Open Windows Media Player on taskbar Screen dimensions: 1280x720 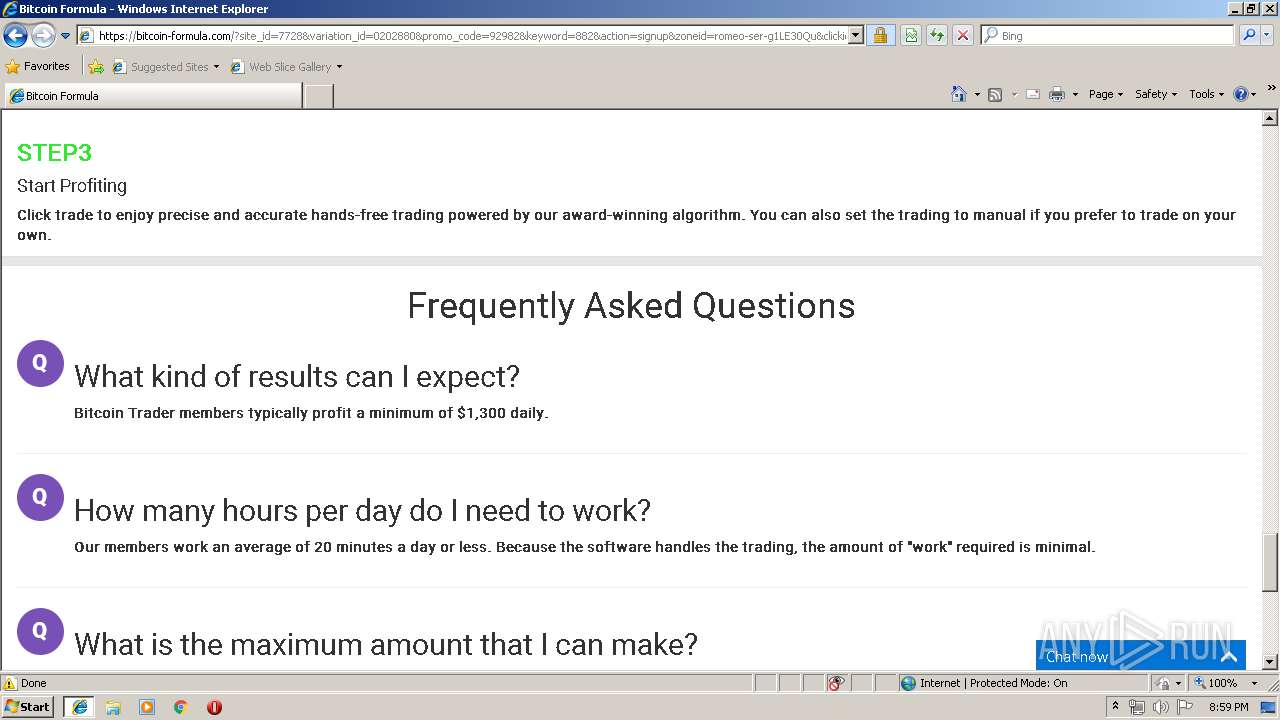click(147, 707)
